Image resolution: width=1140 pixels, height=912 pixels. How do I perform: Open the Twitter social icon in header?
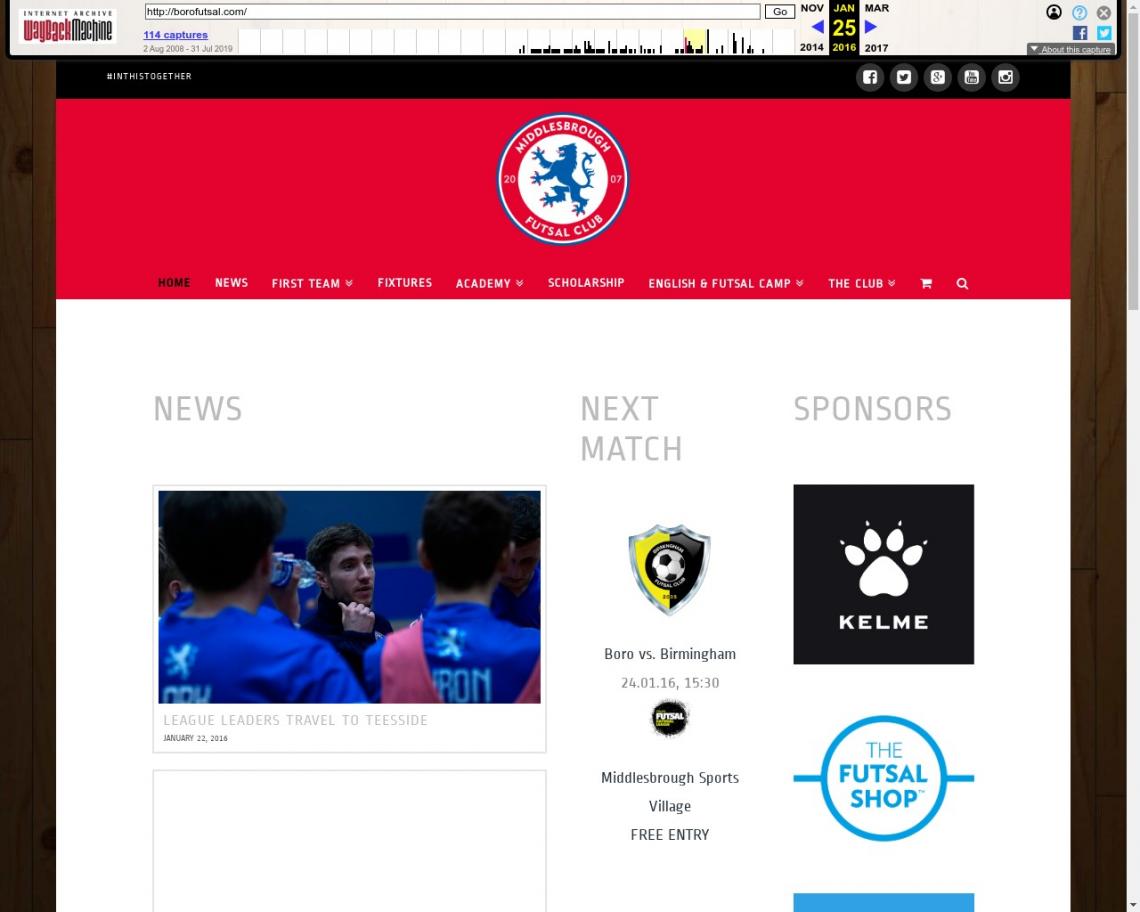(904, 77)
